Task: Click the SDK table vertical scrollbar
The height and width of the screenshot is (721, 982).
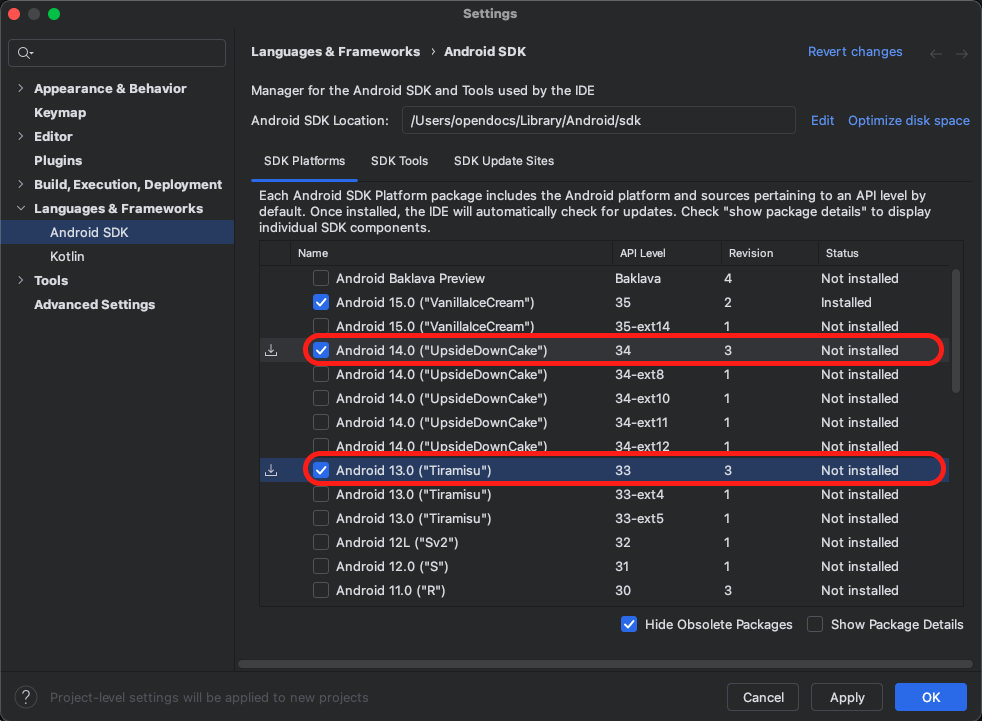Action: (956, 331)
